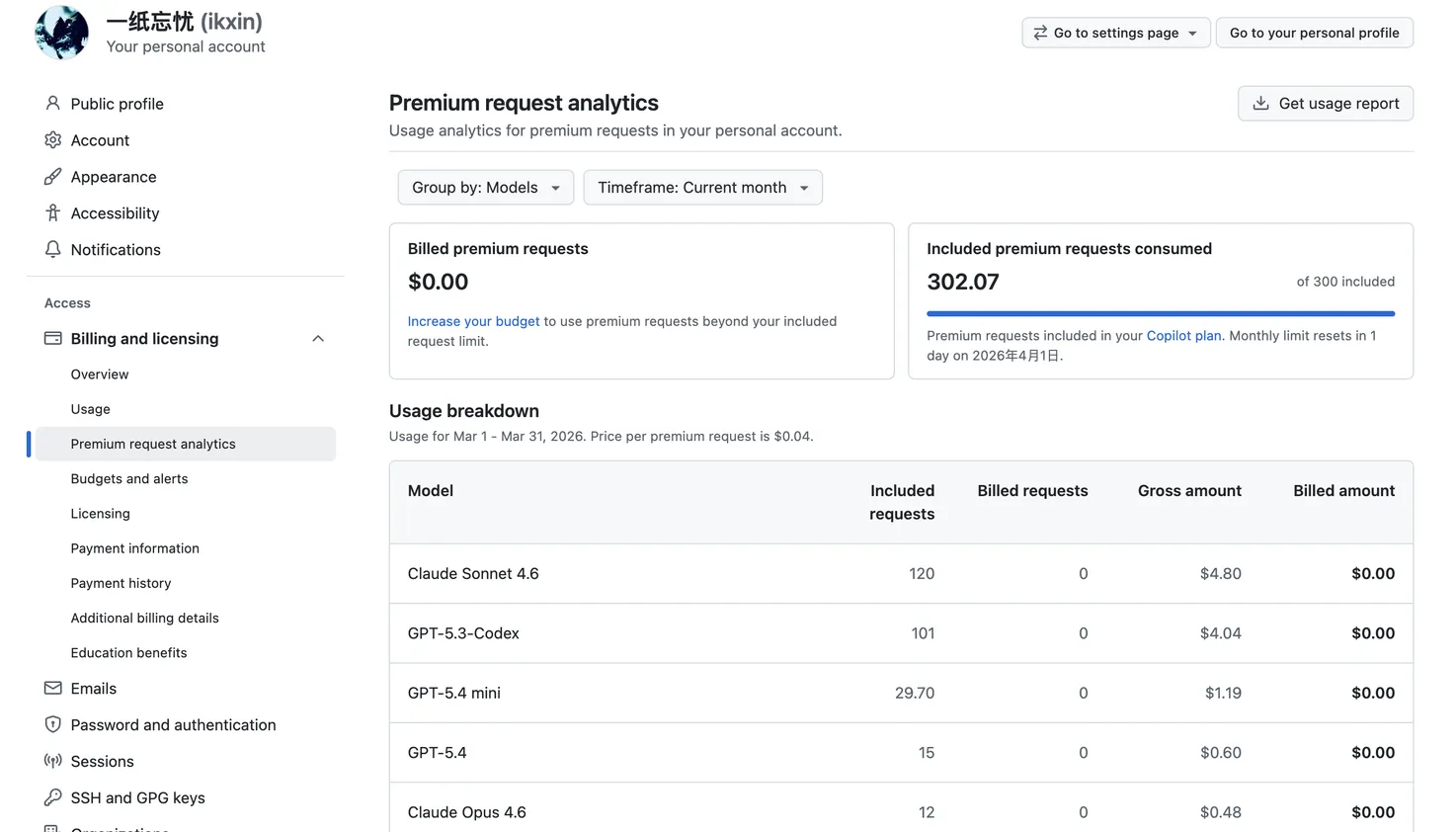Select Premium request analytics in sidebar

(x=186, y=444)
